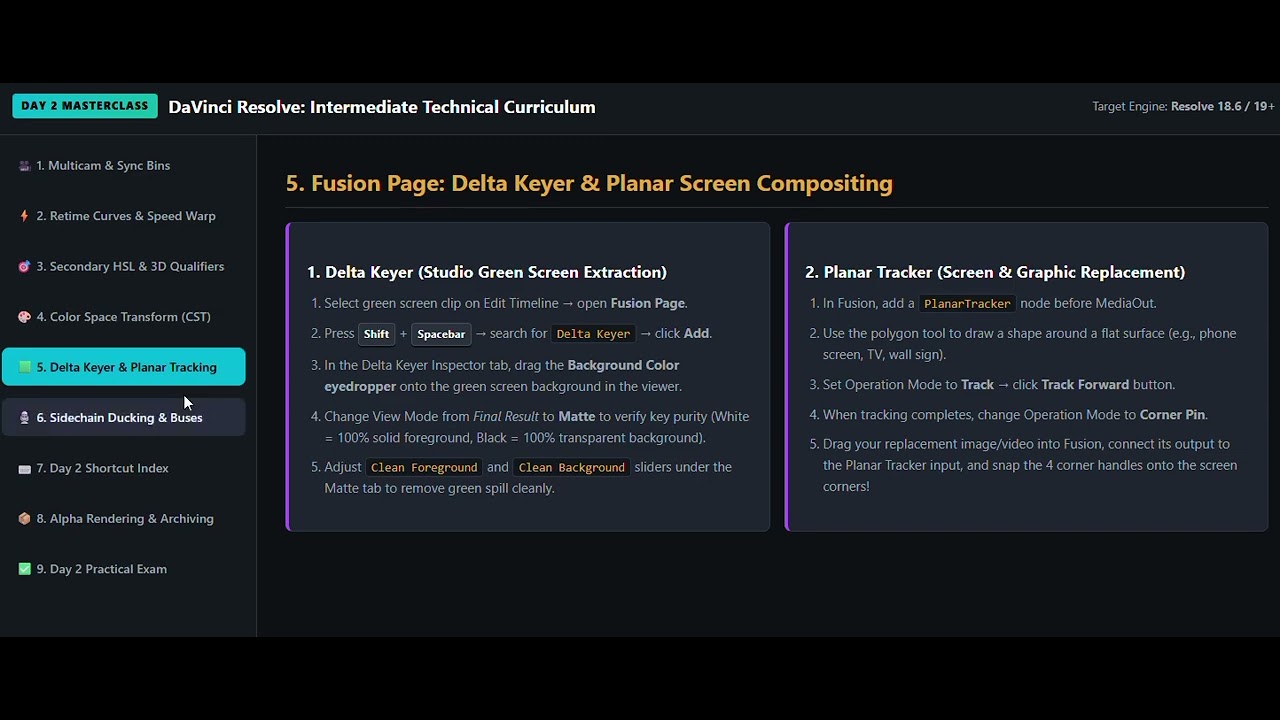Image resolution: width=1280 pixels, height=720 pixels.
Task: Click the italic 'Final Result' text
Action: pos(506,416)
